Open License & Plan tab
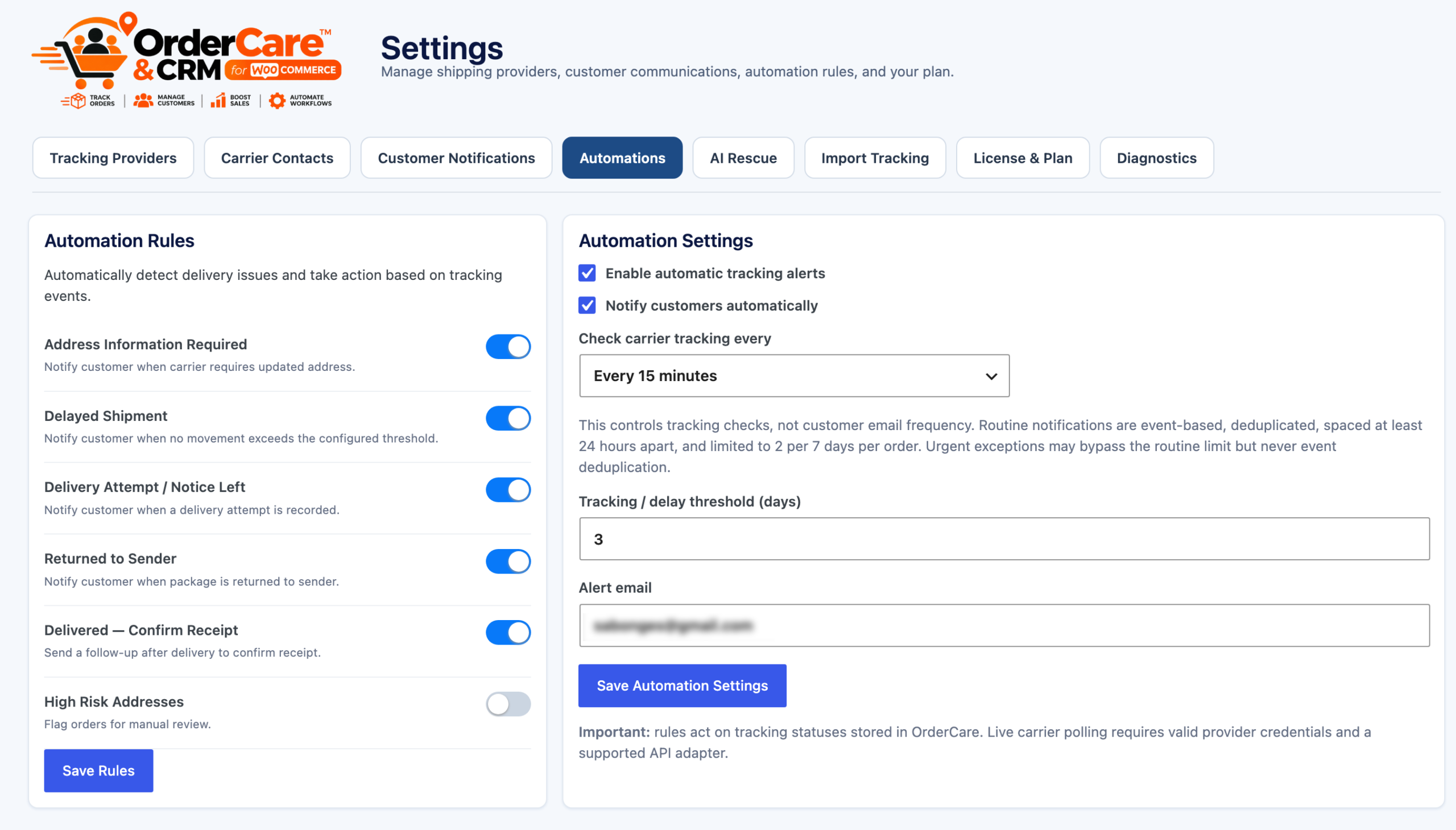Screen dimensions: 1456x830 1023,158
